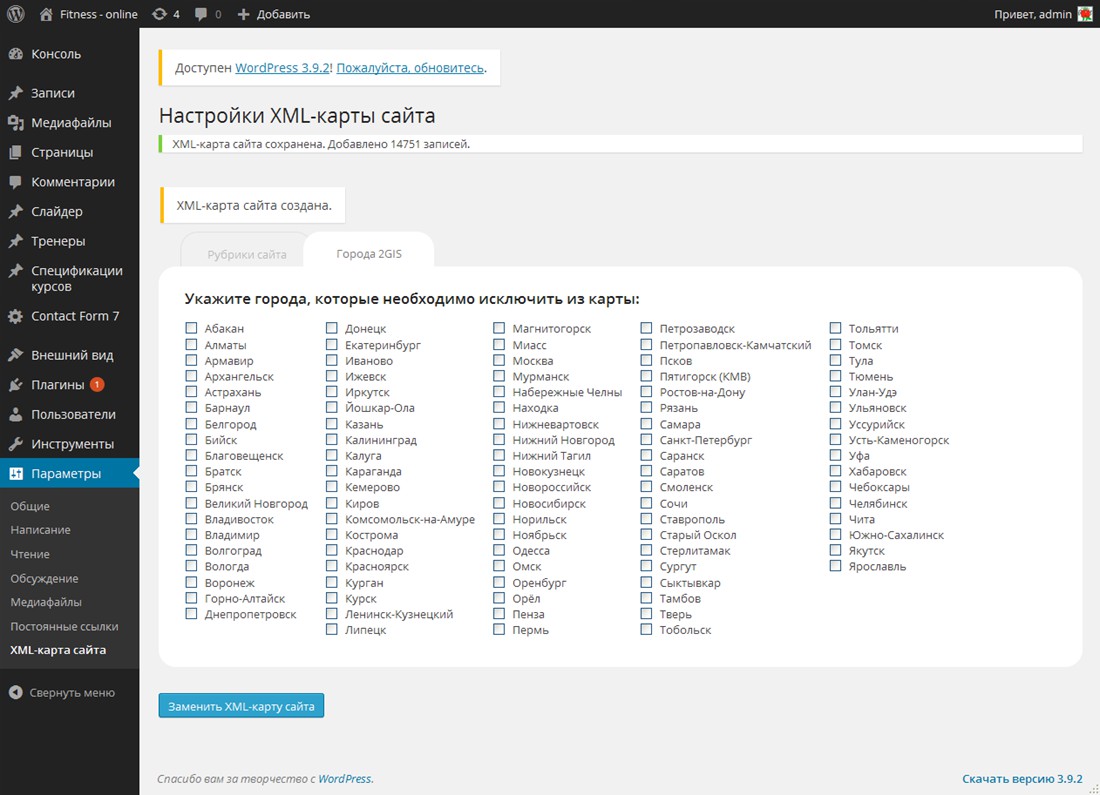Open the Написание submenu item
Viewport: 1100px width, 795px height.
[41, 530]
